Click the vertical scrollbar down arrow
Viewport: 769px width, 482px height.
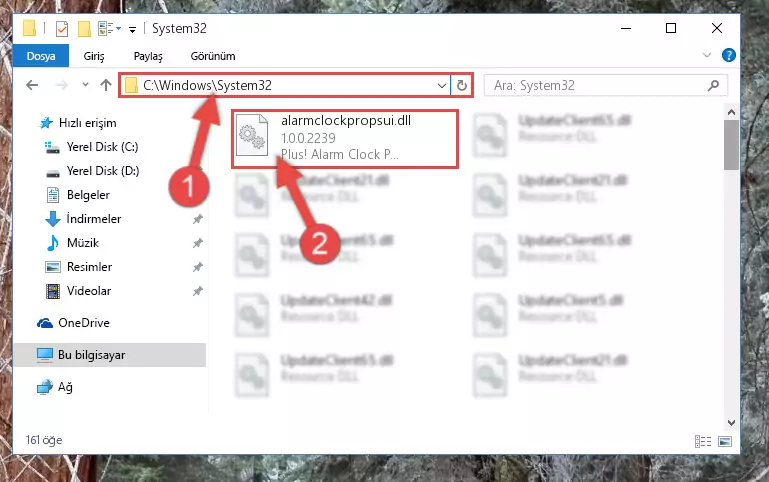pyautogui.click(x=731, y=423)
